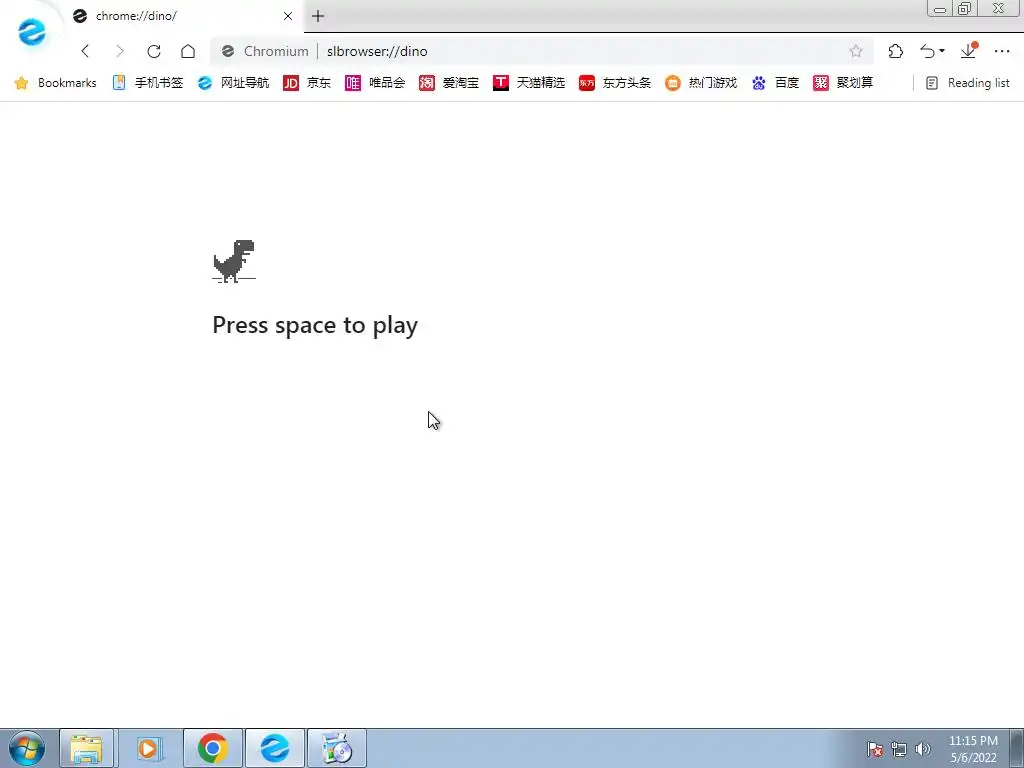Click the forward navigation arrow
Image resolution: width=1024 pixels, height=768 pixels.
click(120, 51)
